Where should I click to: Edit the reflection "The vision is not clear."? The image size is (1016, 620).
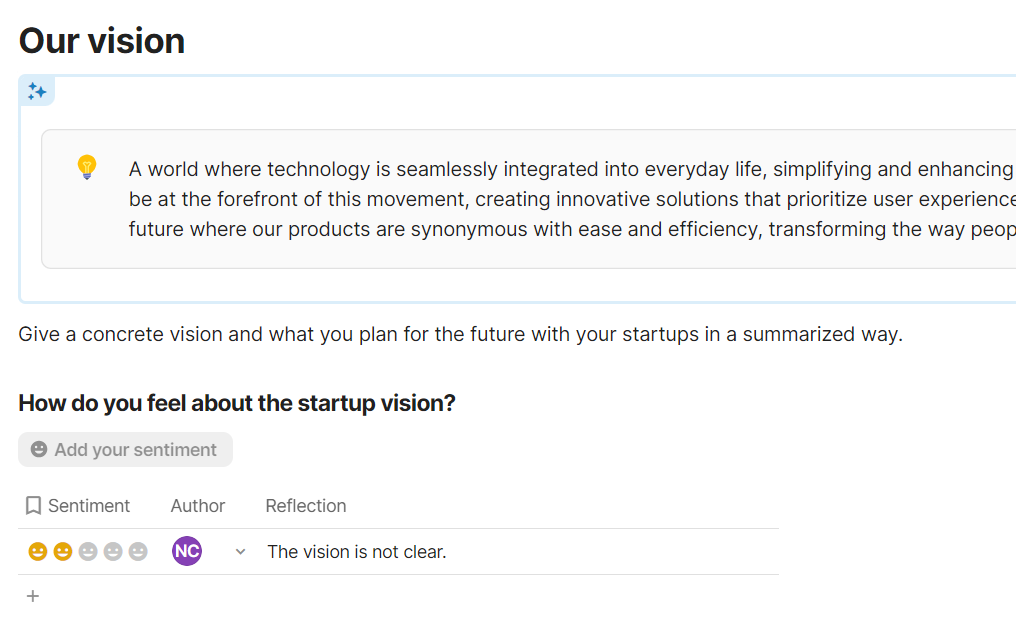click(x=356, y=552)
